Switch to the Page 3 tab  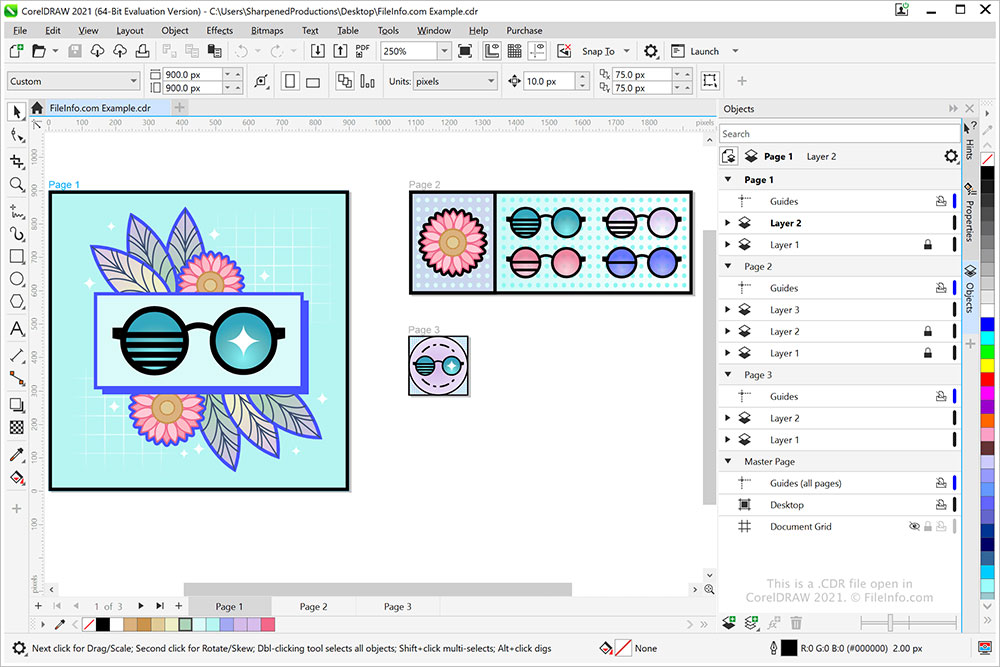click(x=397, y=607)
